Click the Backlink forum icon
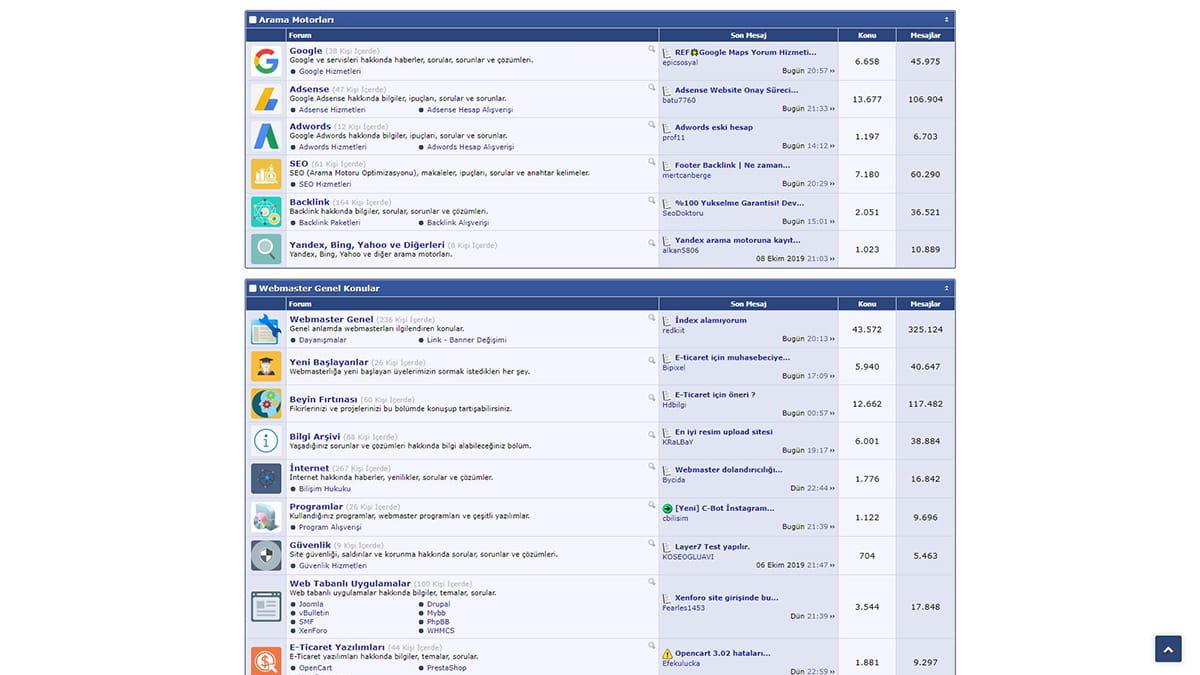Screen dimensions: 1200x675 tap(265, 212)
